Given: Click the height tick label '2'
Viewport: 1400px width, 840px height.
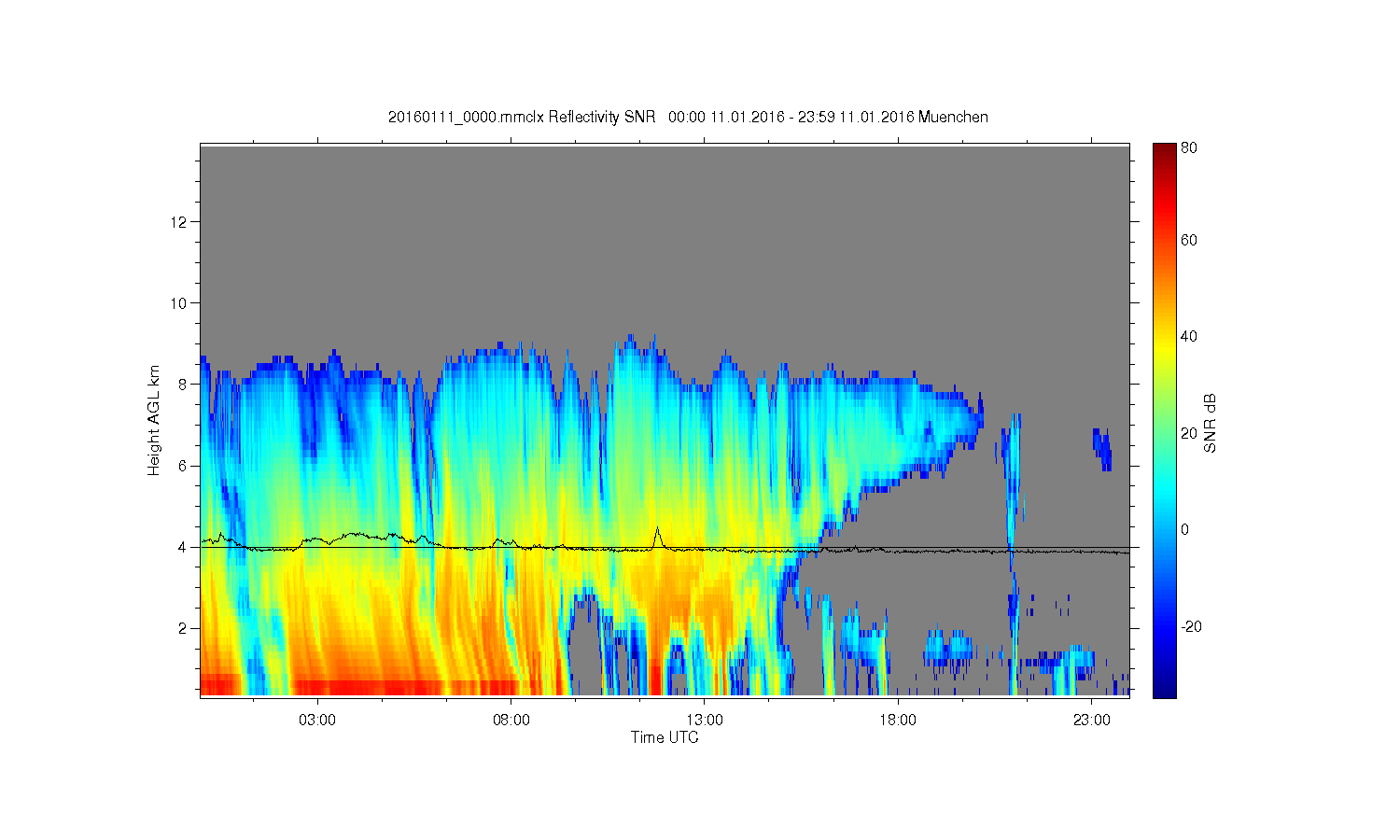Looking at the screenshot, I should point(181,628).
